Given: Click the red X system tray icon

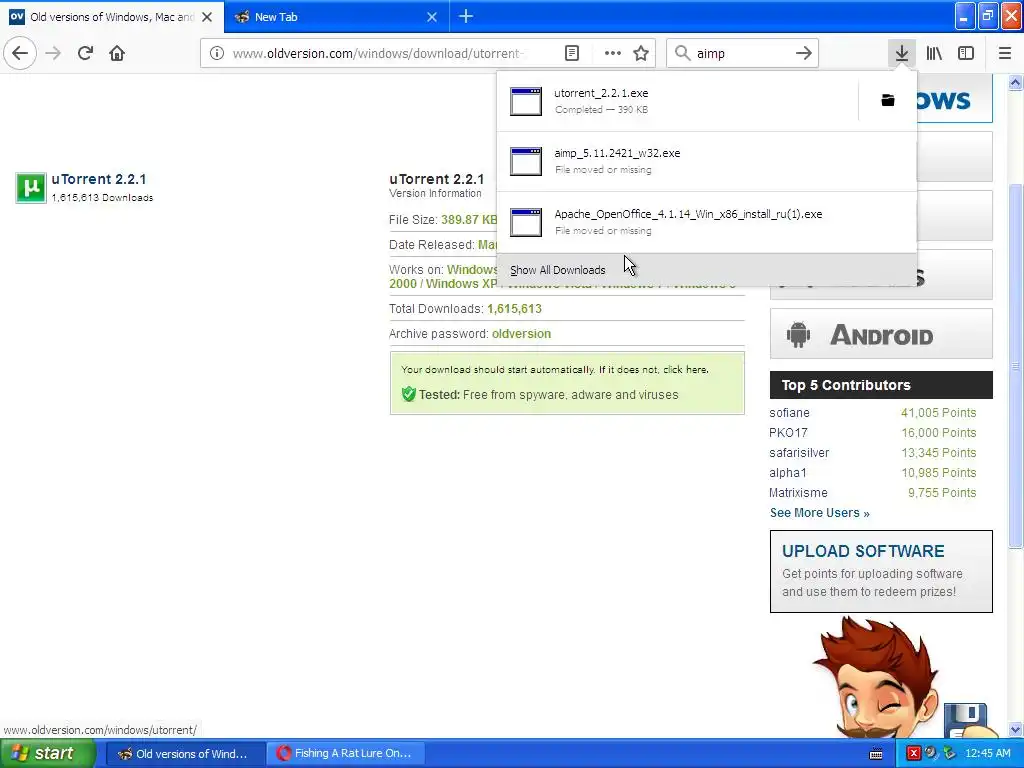Looking at the screenshot, I should coord(913,753).
